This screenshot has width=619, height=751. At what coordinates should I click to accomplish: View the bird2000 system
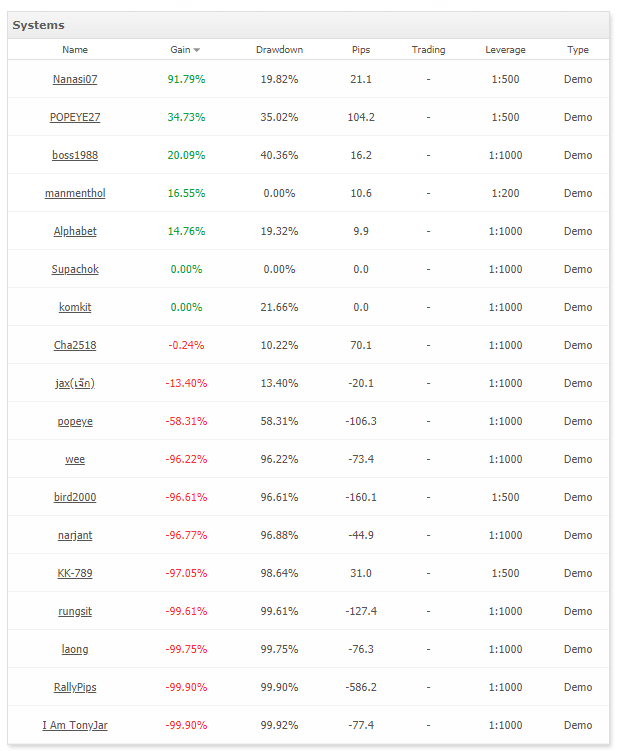(x=75, y=497)
